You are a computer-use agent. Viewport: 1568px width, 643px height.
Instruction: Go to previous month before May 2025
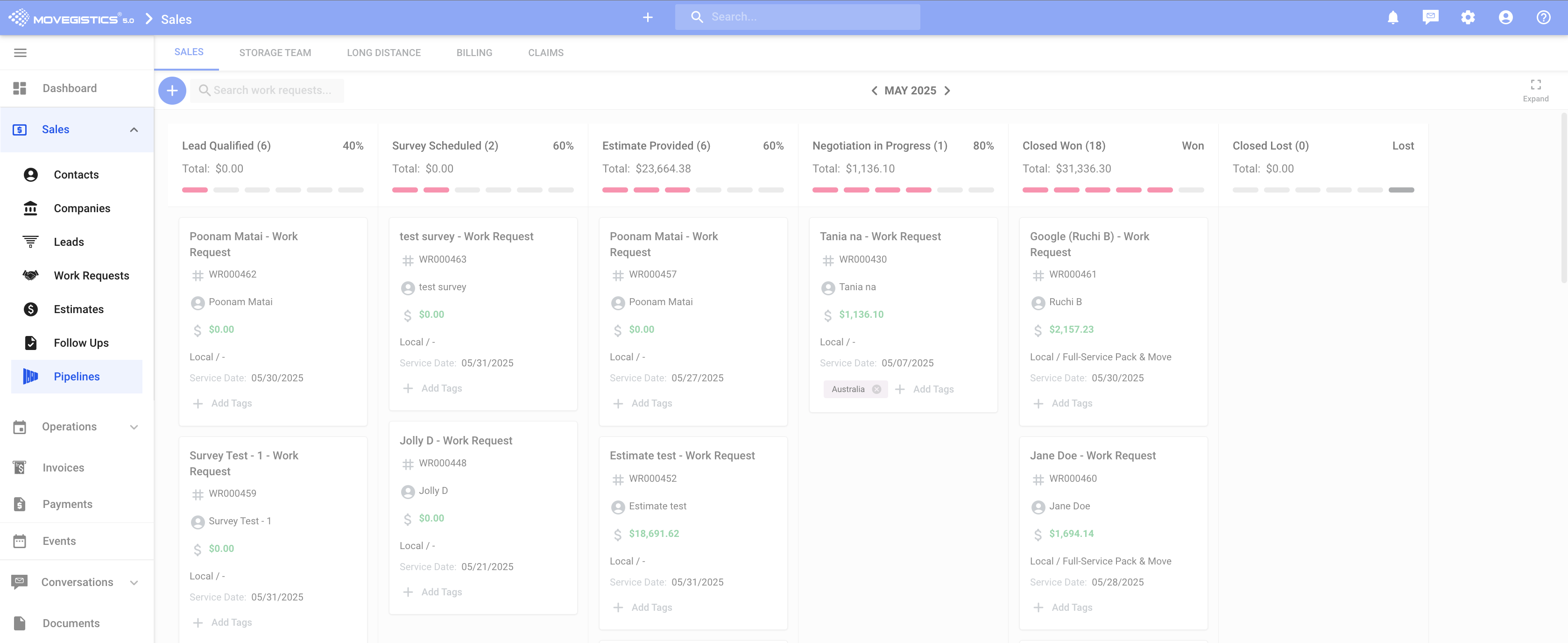[874, 91]
